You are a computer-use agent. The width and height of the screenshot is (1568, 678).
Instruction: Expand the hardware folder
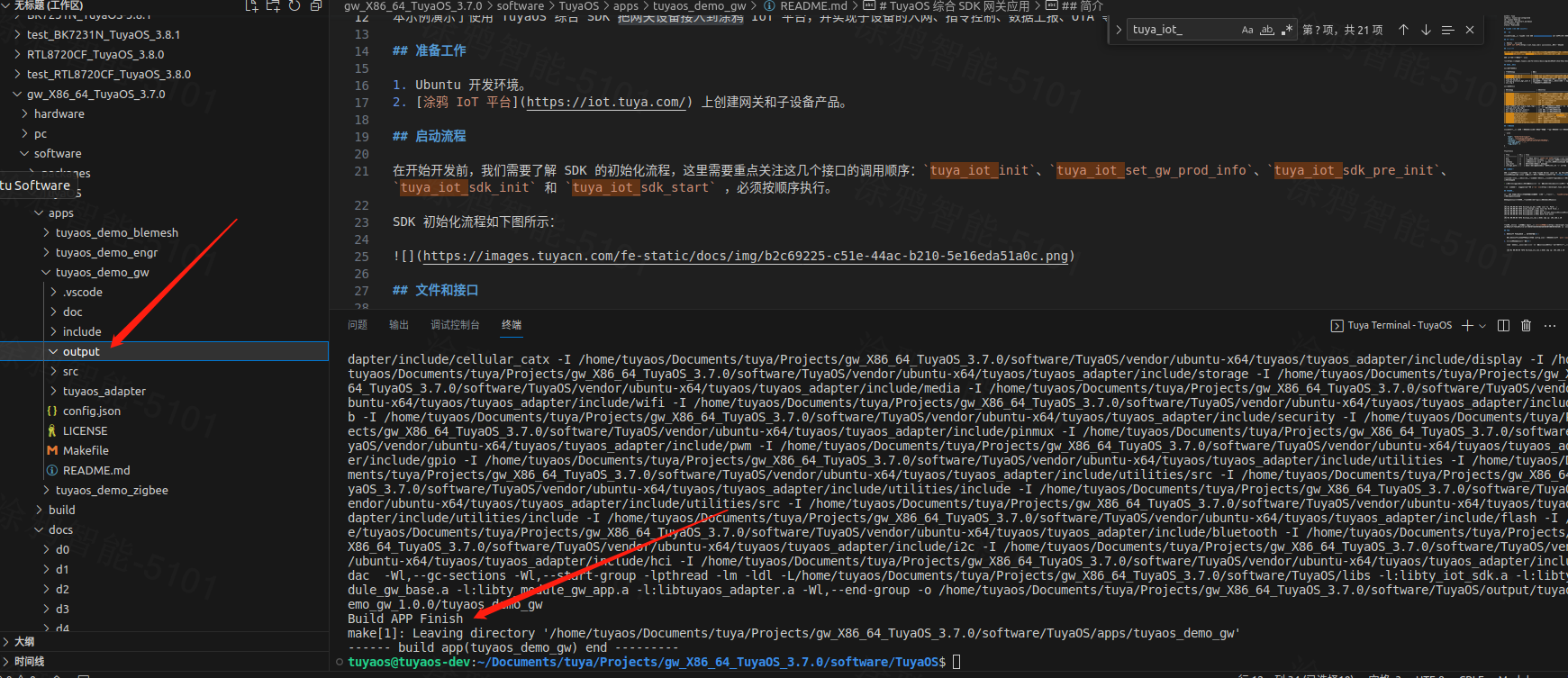click(164, 114)
